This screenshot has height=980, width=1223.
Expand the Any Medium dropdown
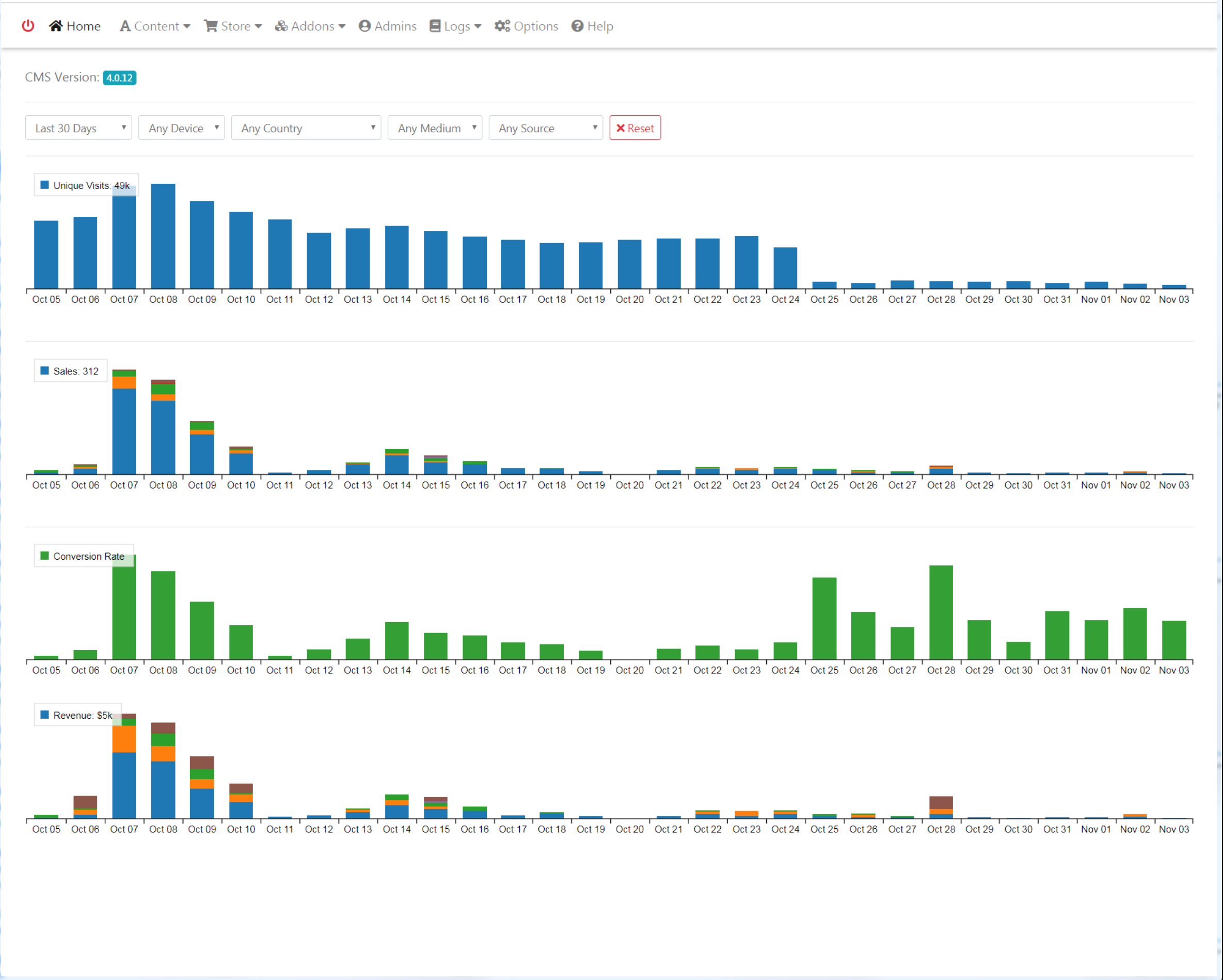pyautogui.click(x=435, y=128)
